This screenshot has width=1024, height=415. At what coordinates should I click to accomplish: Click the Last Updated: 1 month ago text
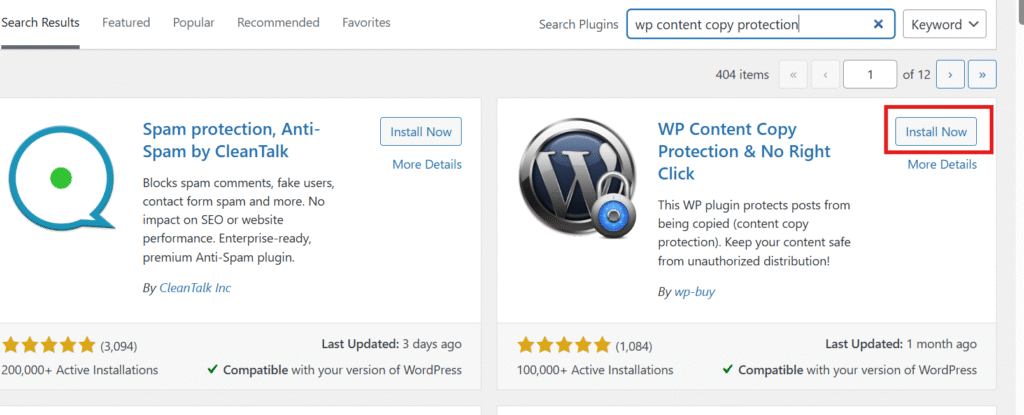[901, 344]
